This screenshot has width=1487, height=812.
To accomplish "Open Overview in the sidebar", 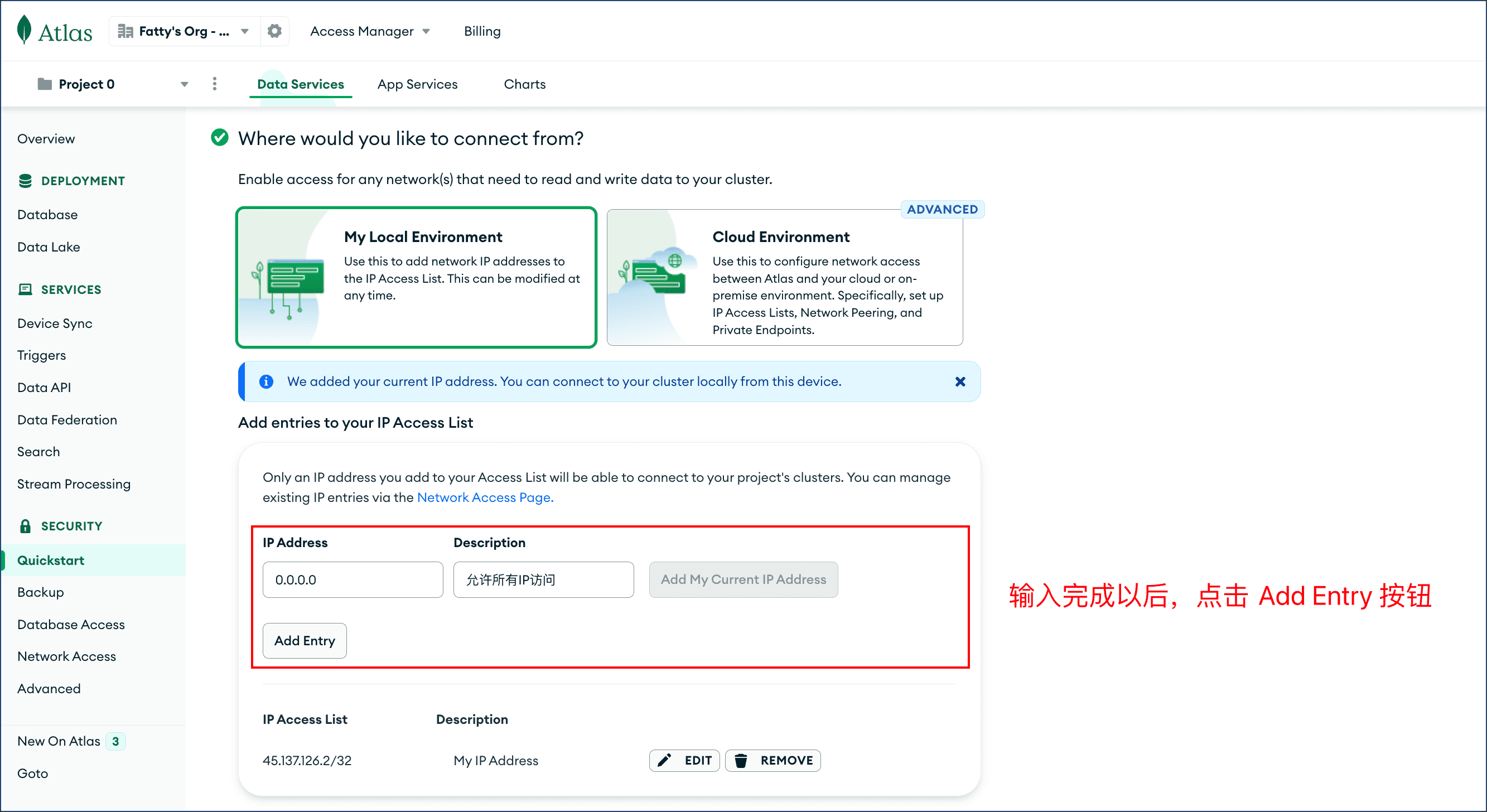I will pos(46,139).
